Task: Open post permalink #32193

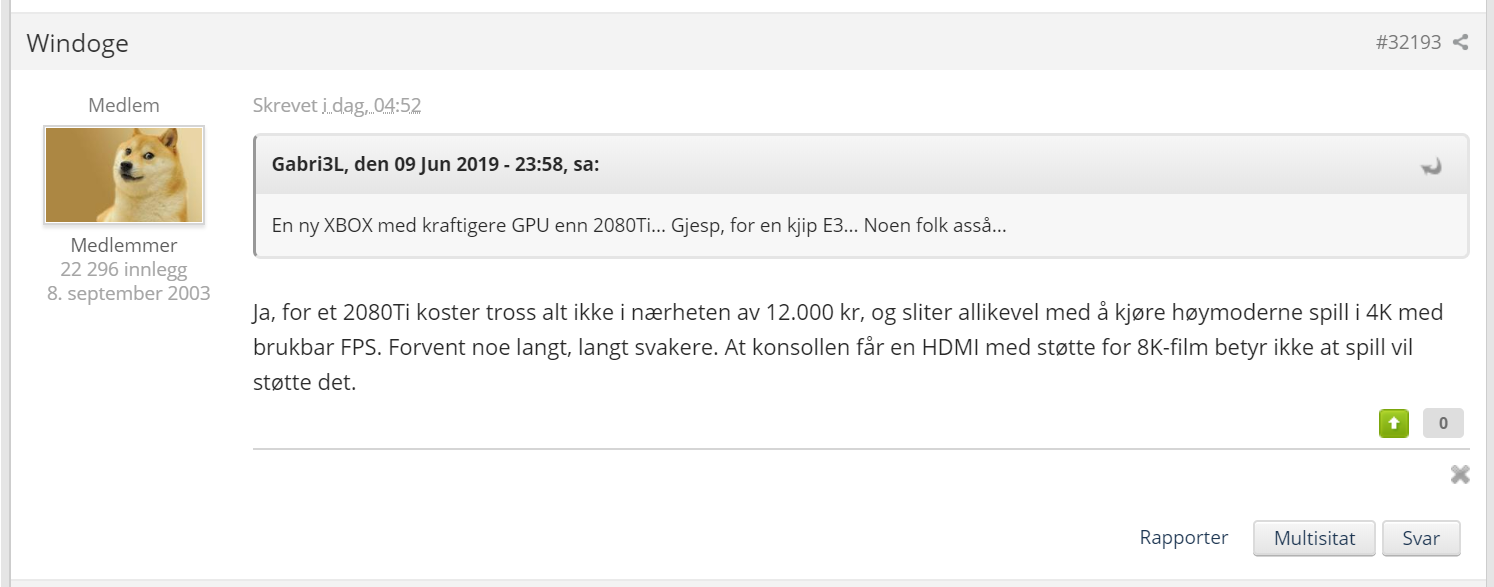Action: click(1408, 43)
